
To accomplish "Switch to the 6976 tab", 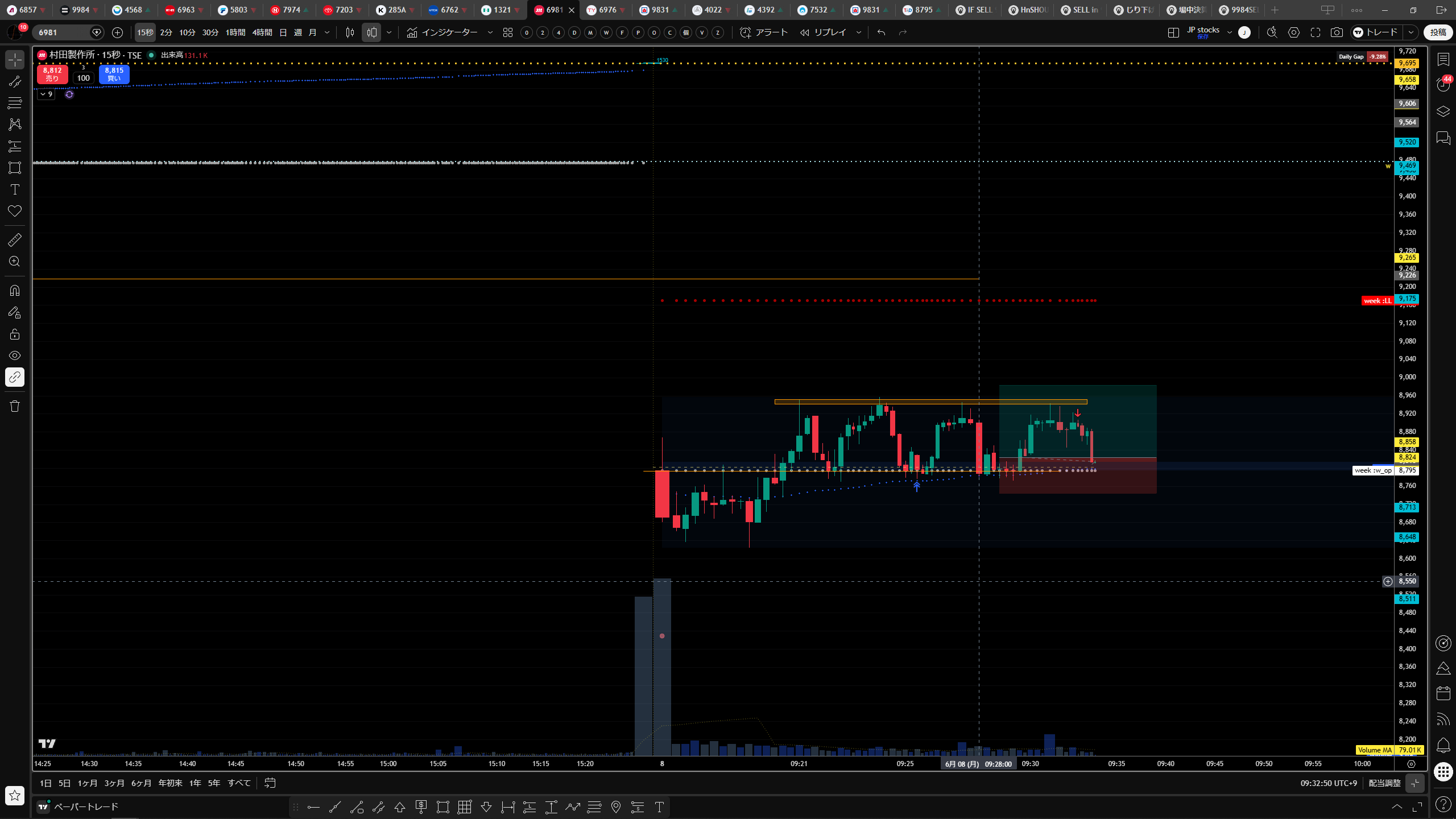I will point(606,10).
